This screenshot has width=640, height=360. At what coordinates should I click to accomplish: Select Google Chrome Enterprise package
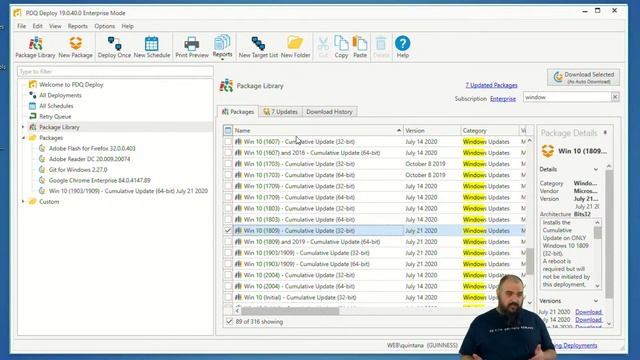click(100, 180)
